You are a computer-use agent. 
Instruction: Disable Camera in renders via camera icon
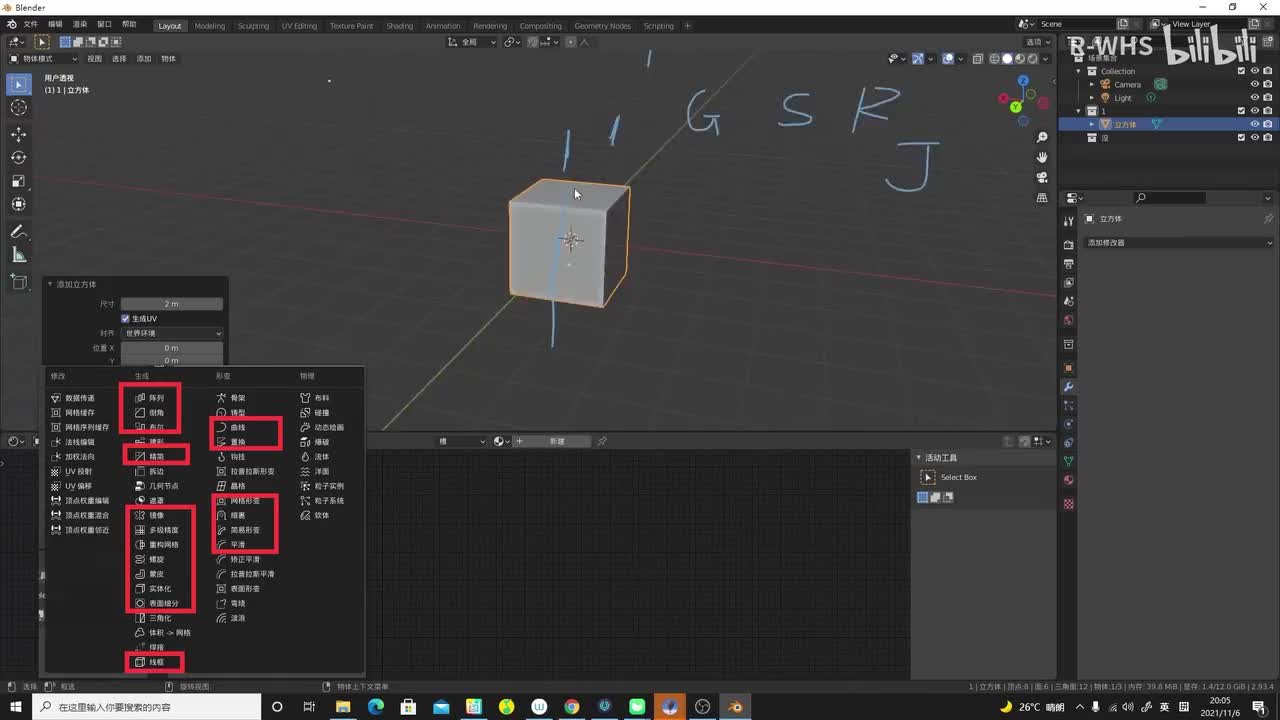click(1267, 84)
